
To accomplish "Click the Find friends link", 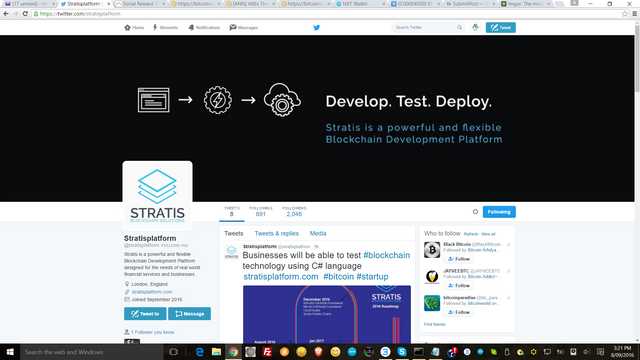I will [x=435, y=324].
